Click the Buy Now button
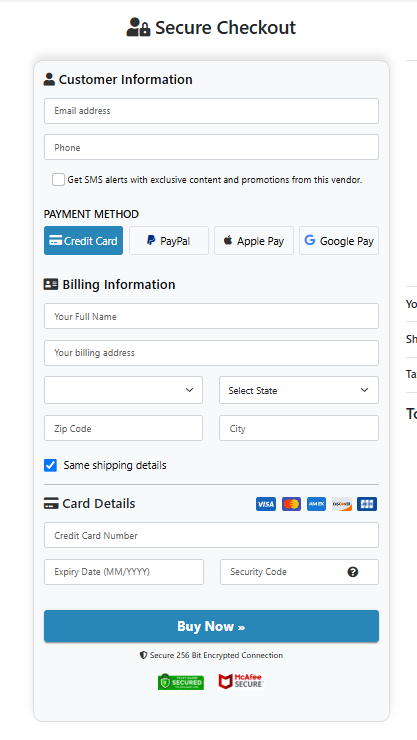This screenshot has width=417, height=740. (211, 626)
